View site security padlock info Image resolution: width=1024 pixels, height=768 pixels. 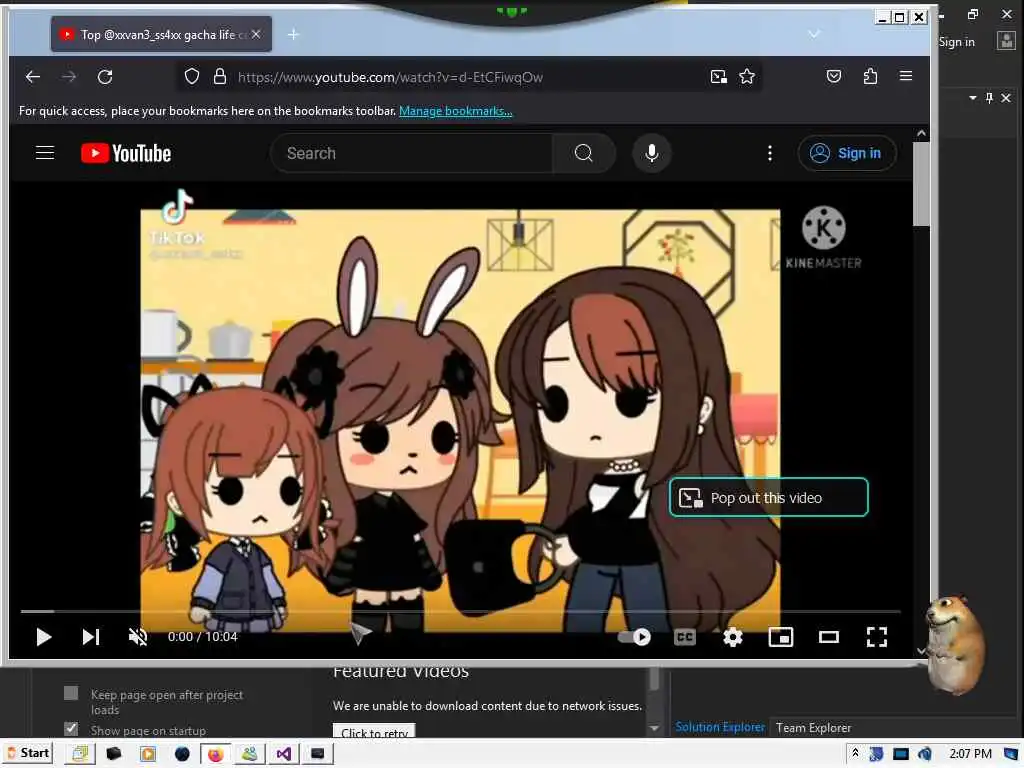220,77
